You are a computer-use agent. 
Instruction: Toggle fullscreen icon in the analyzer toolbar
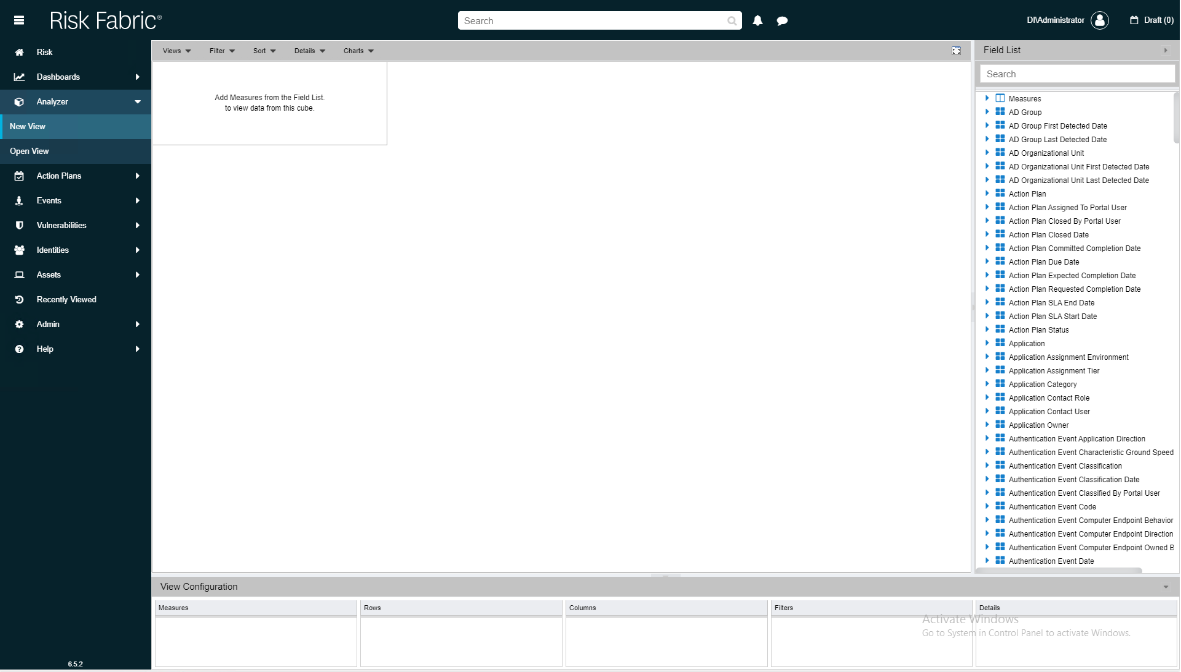click(x=956, y=50)
